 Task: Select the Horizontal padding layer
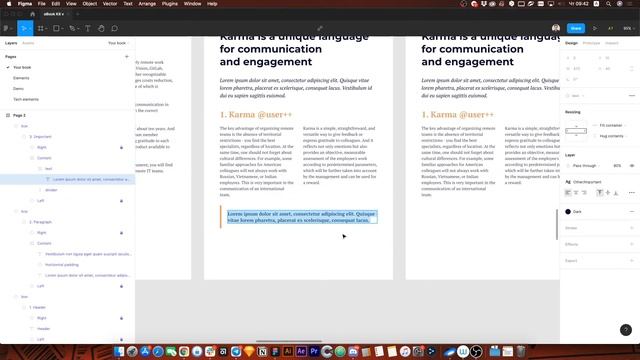click(x=62, y=265)
